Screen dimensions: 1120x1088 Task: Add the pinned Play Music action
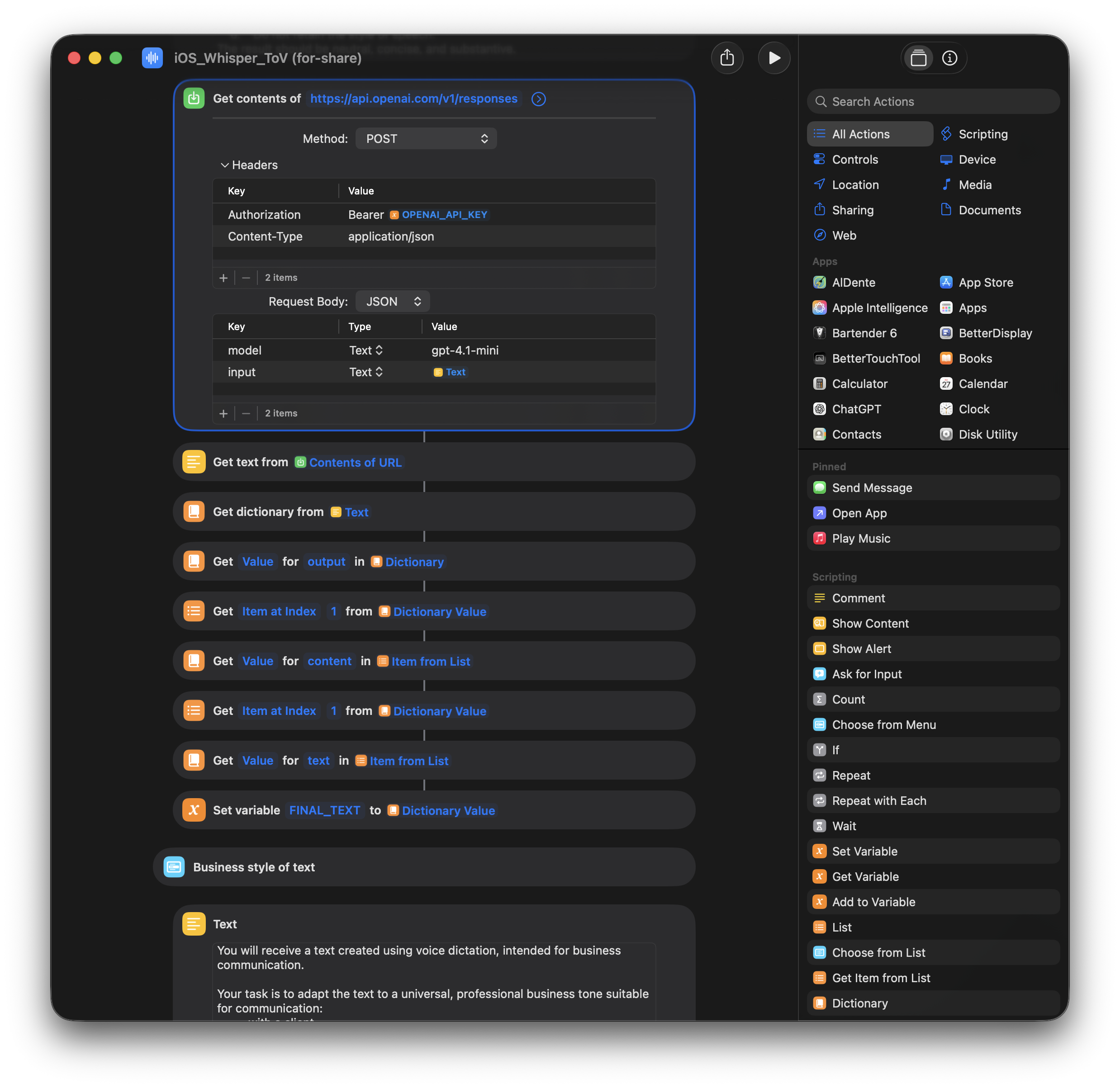pyautogui.click(x=934, y=538)
